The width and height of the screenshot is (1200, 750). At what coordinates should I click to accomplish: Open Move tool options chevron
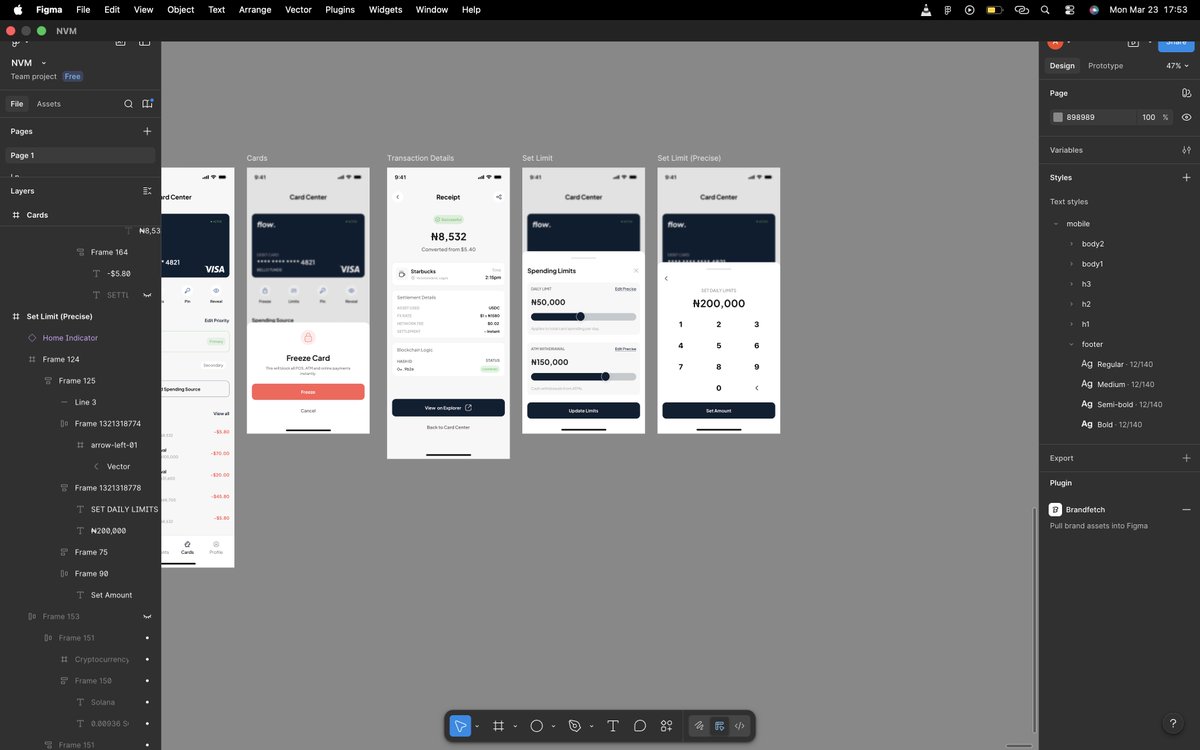coord(477,726)
